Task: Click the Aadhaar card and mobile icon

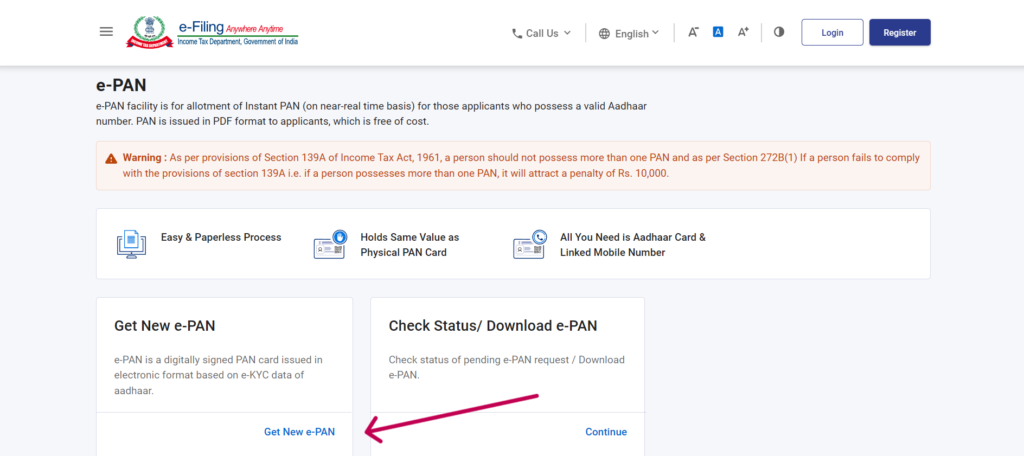Action: tap(529, 244)
